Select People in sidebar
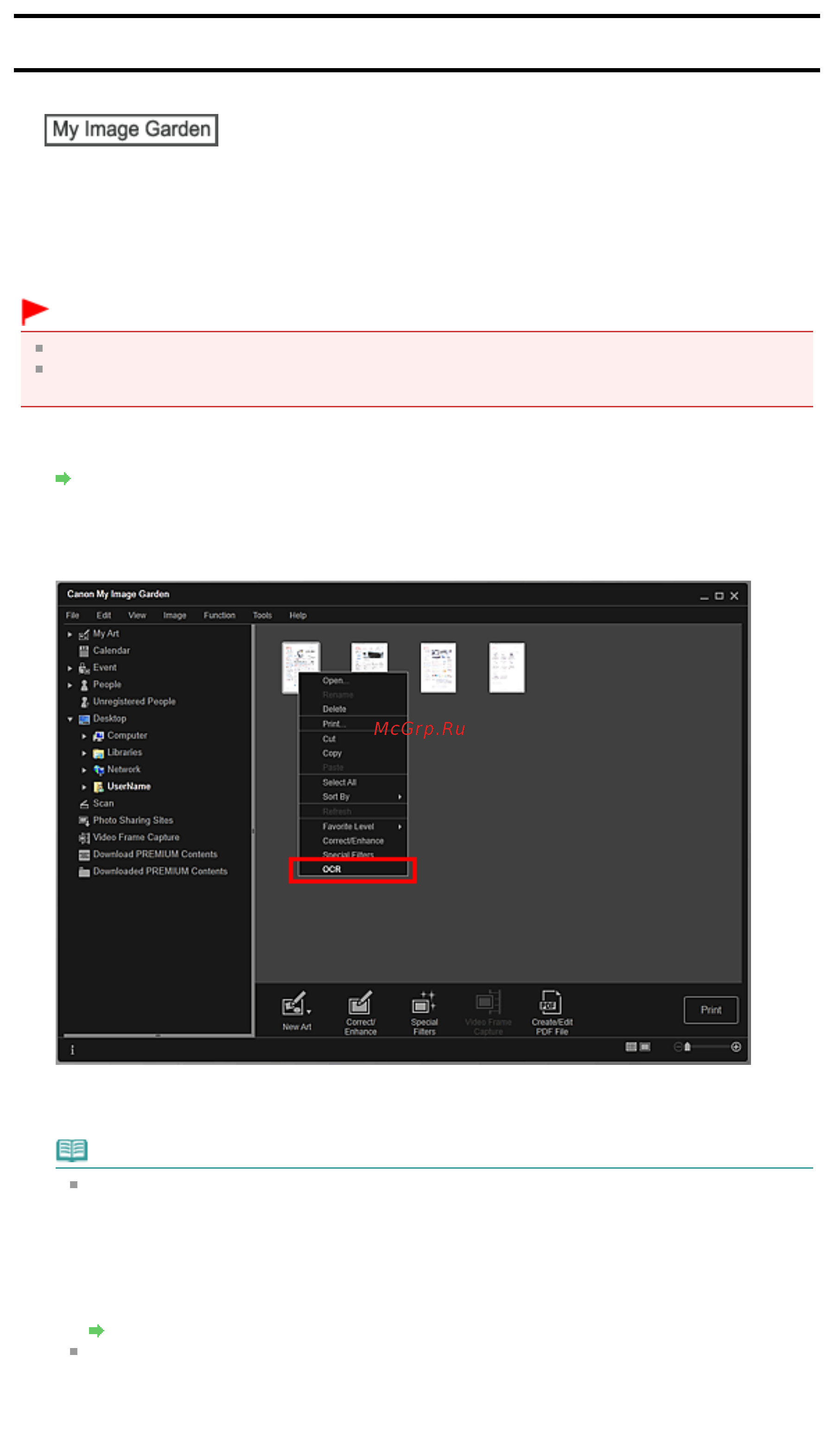Screen dimensions: 834x1456 pos(107,685)
